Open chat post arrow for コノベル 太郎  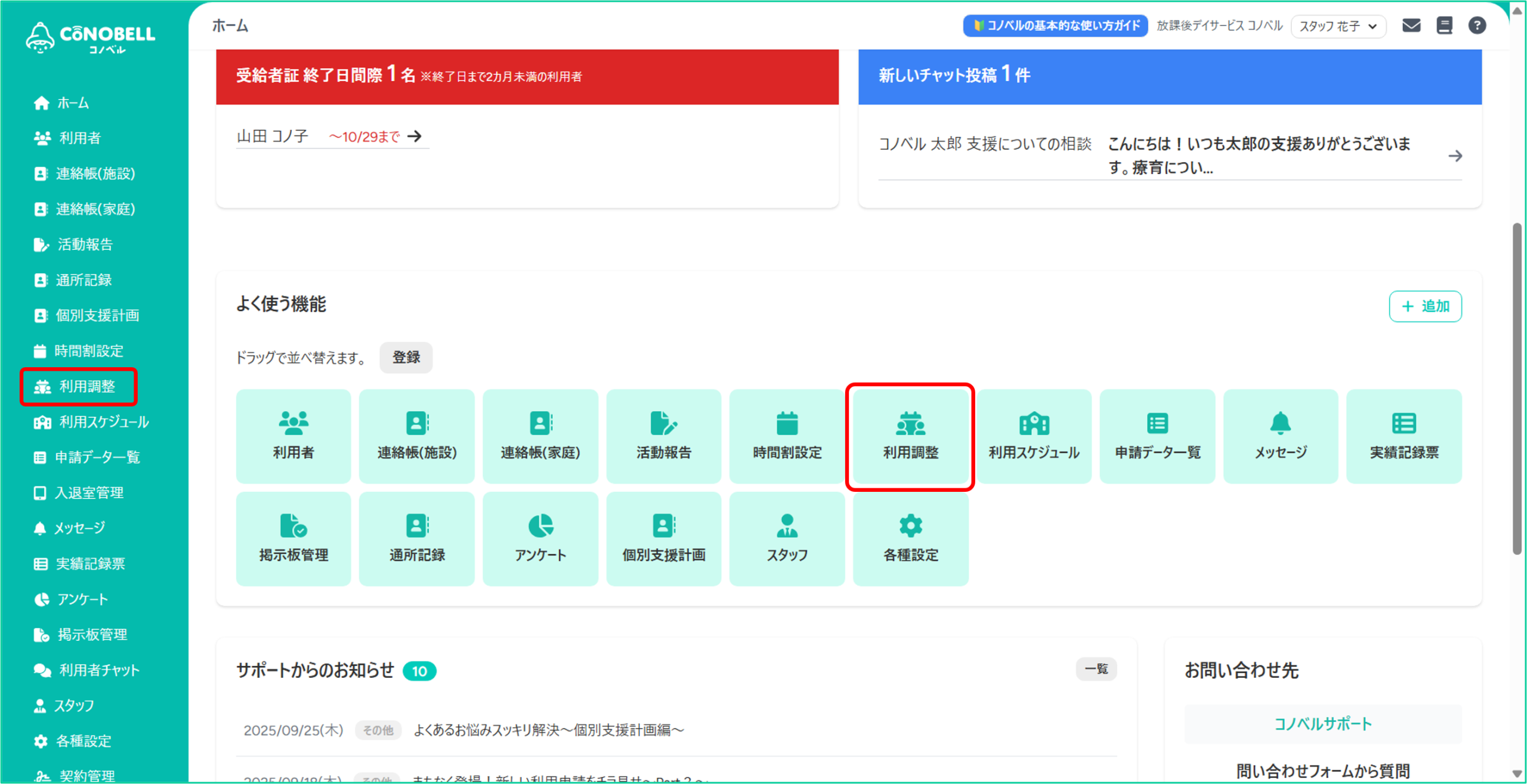[x=1455, y=156]
